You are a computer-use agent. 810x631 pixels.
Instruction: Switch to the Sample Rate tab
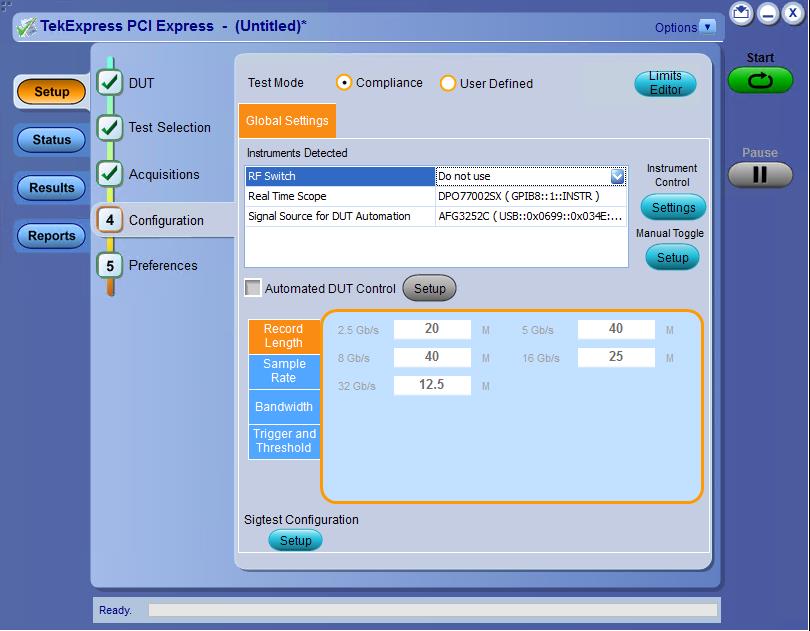tap(284, 371)
